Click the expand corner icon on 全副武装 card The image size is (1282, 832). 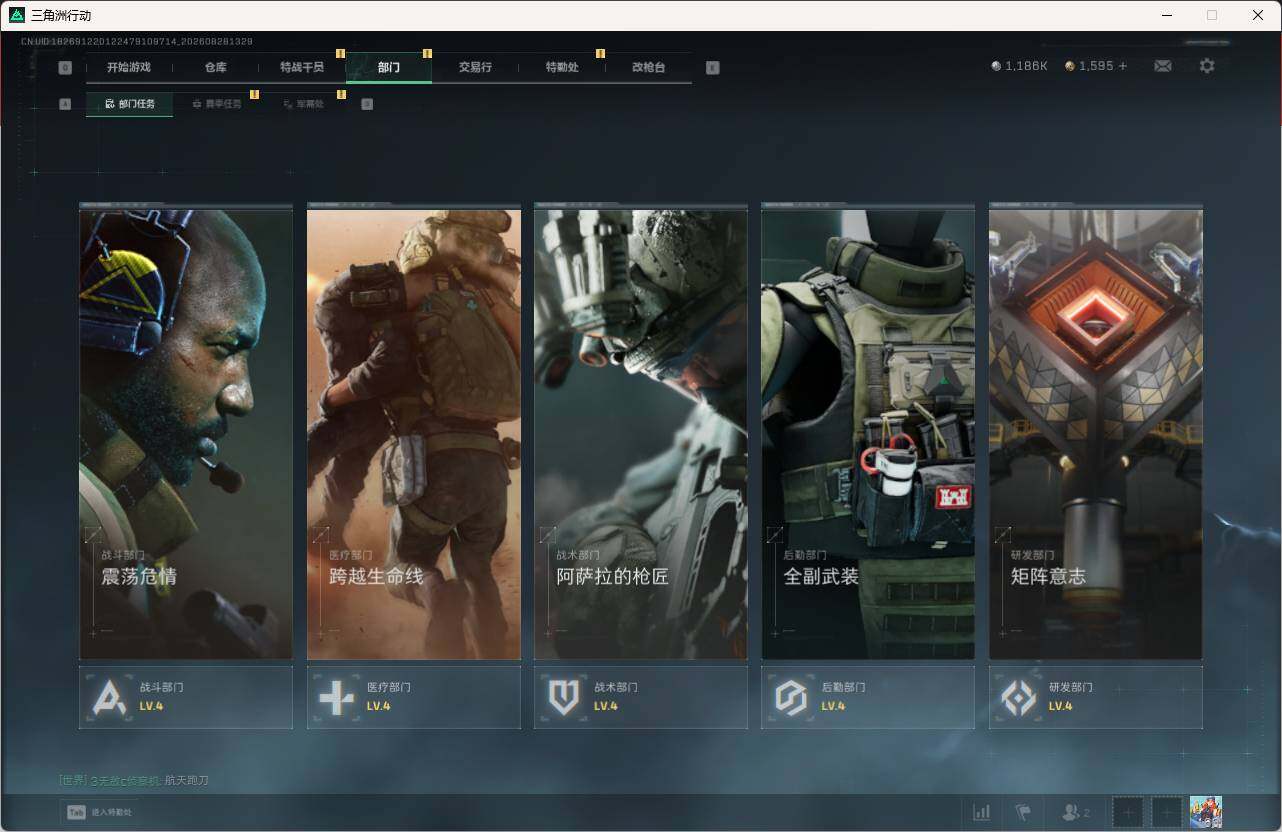[x=775, y=535]
